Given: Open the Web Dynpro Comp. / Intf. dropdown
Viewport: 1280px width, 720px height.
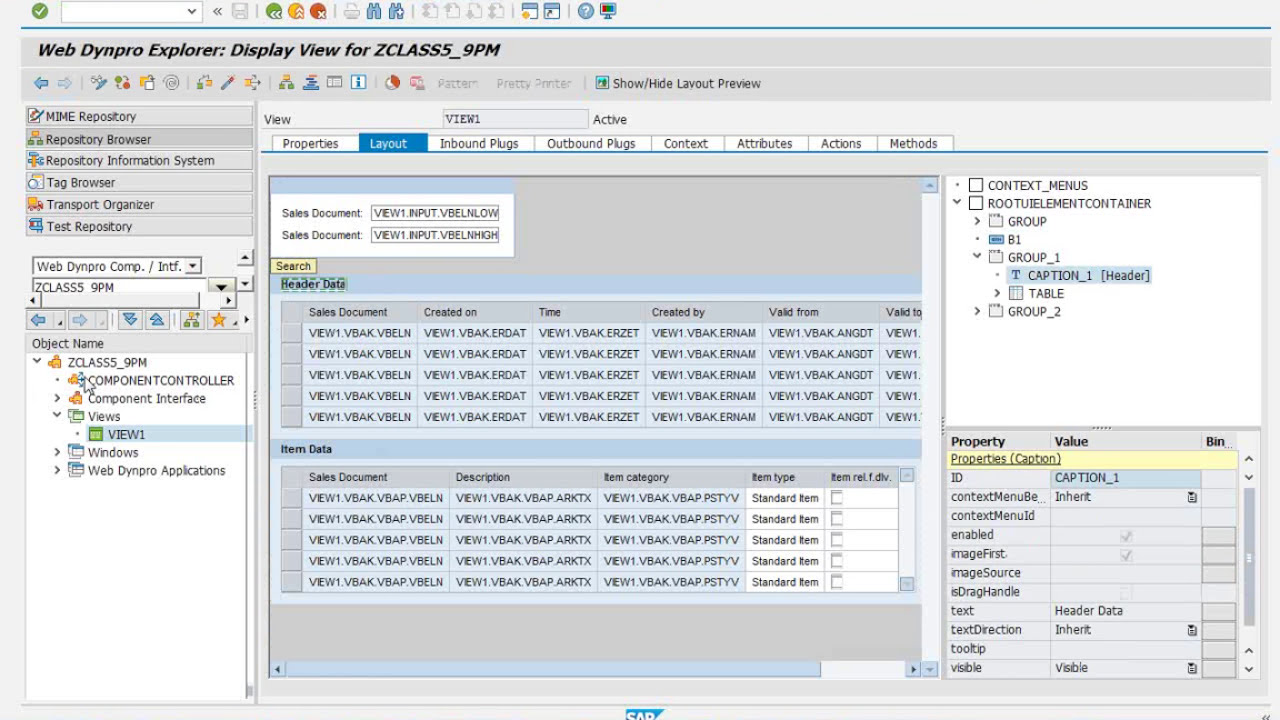Looking at the screenshot, I should click(193, 266).
